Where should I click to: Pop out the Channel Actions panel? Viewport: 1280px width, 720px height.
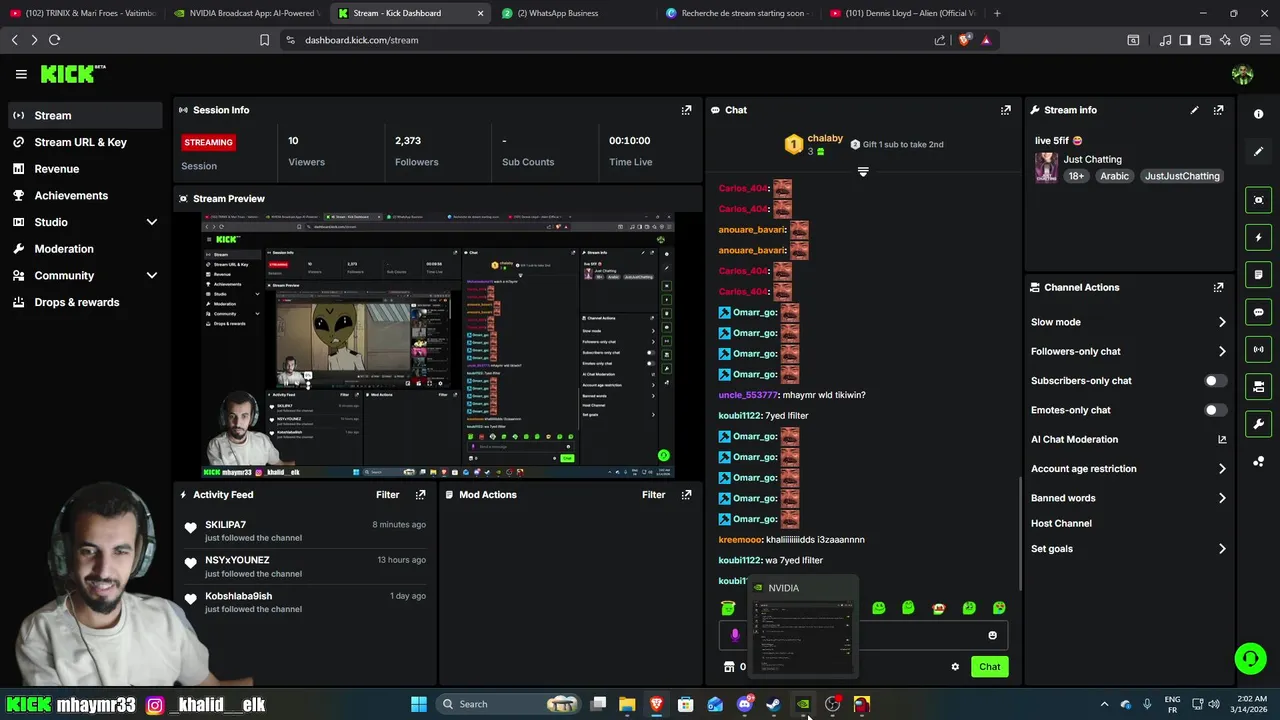1218,287
